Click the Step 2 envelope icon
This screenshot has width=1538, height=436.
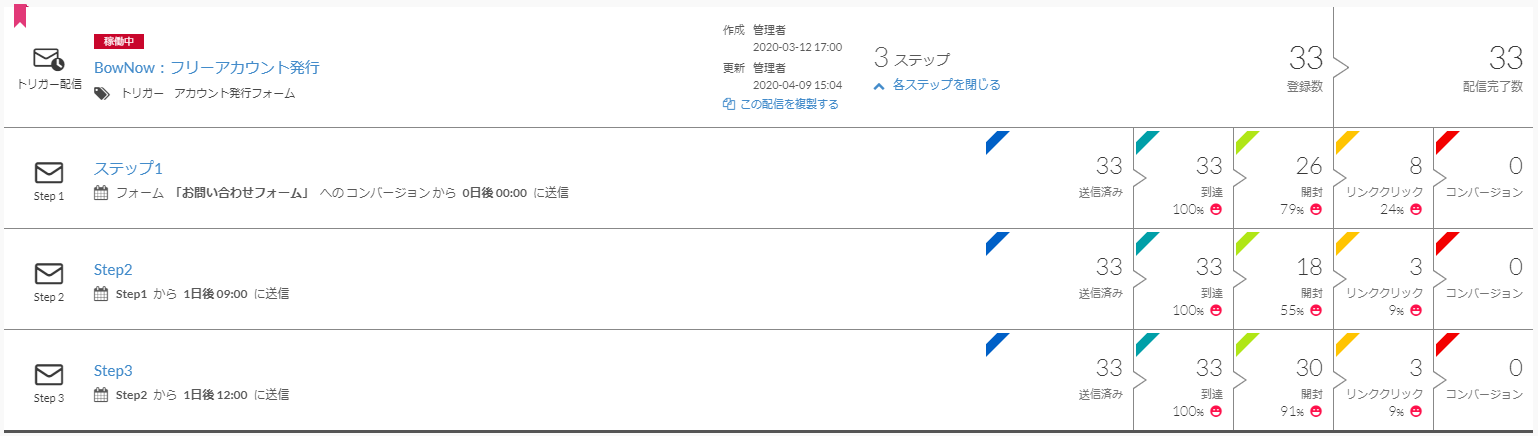coord(49,273)
